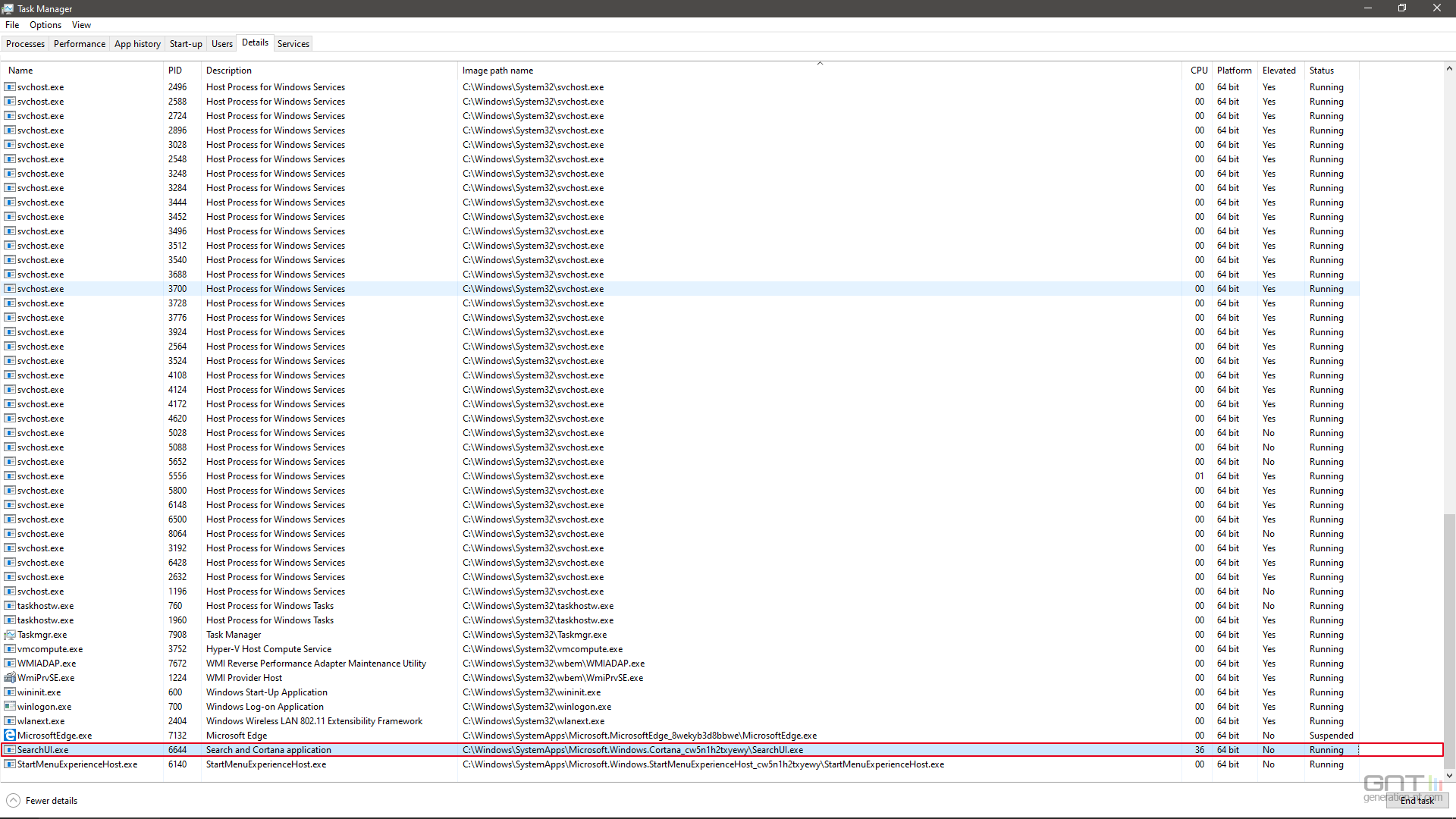Switch to the Start-up tab
This screenshot has height=819, width=1456.
186,44
